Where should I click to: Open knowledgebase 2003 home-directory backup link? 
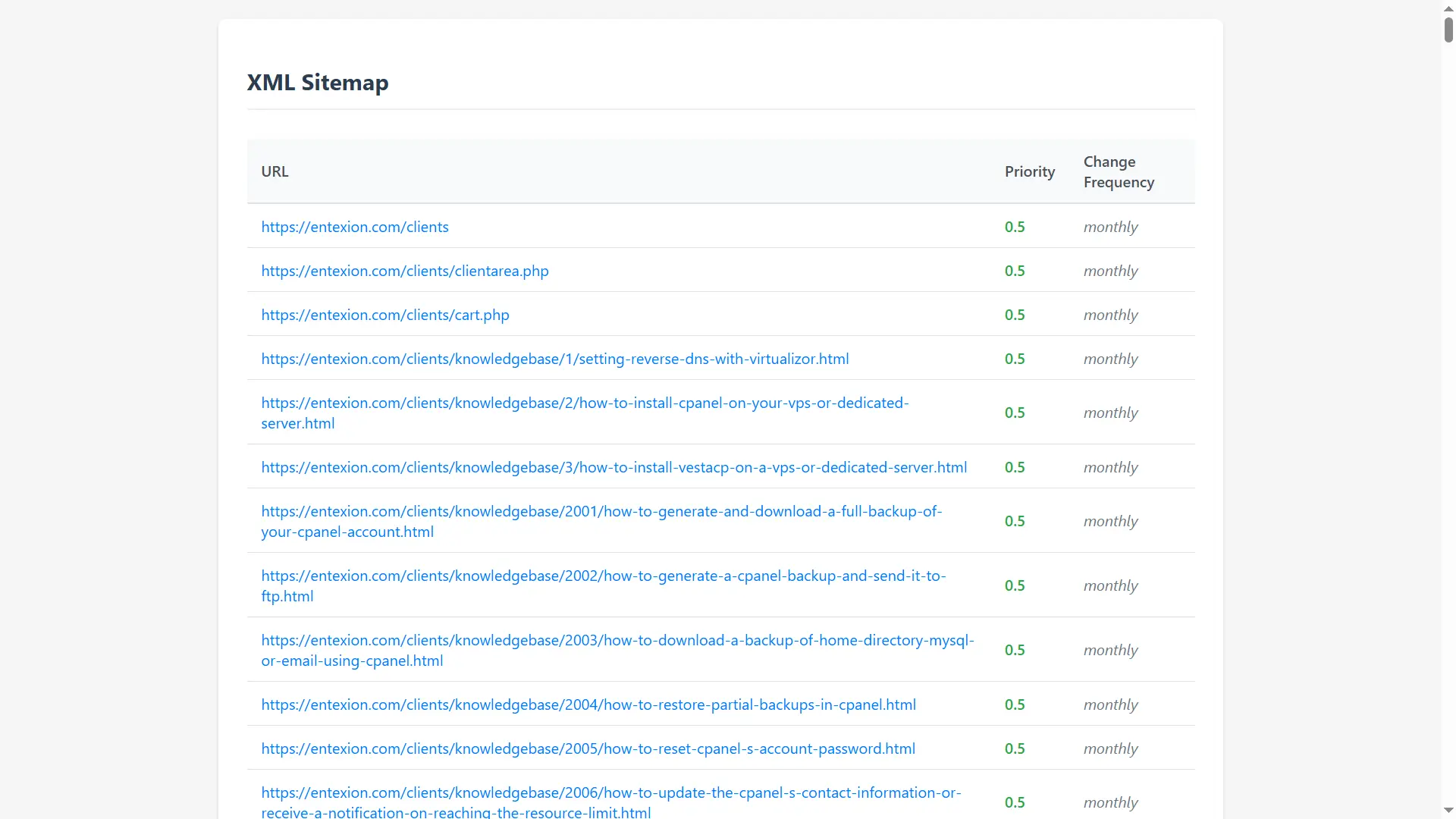(617, 650)
